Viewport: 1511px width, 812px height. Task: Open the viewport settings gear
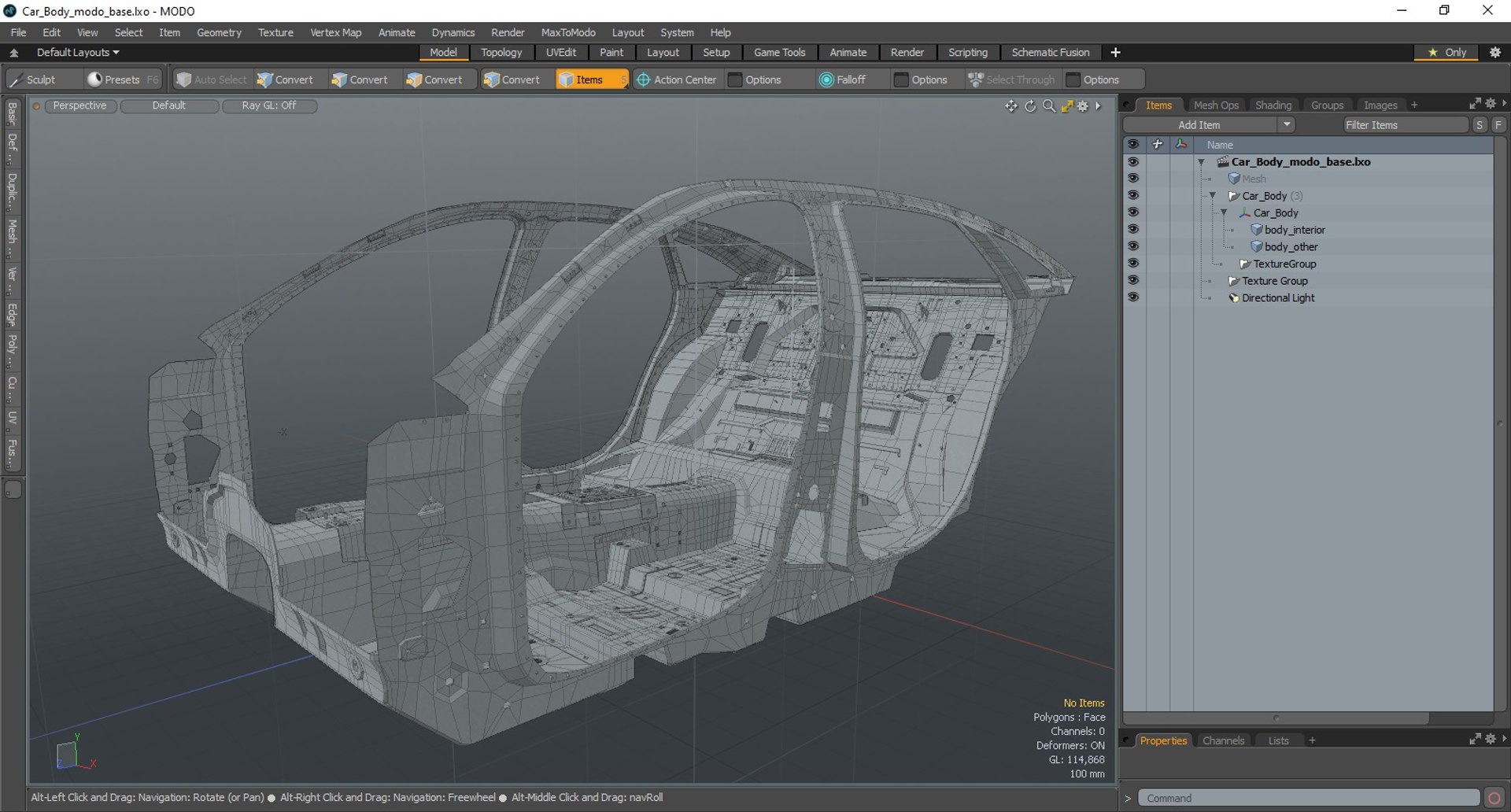[x=1083, y=106]
